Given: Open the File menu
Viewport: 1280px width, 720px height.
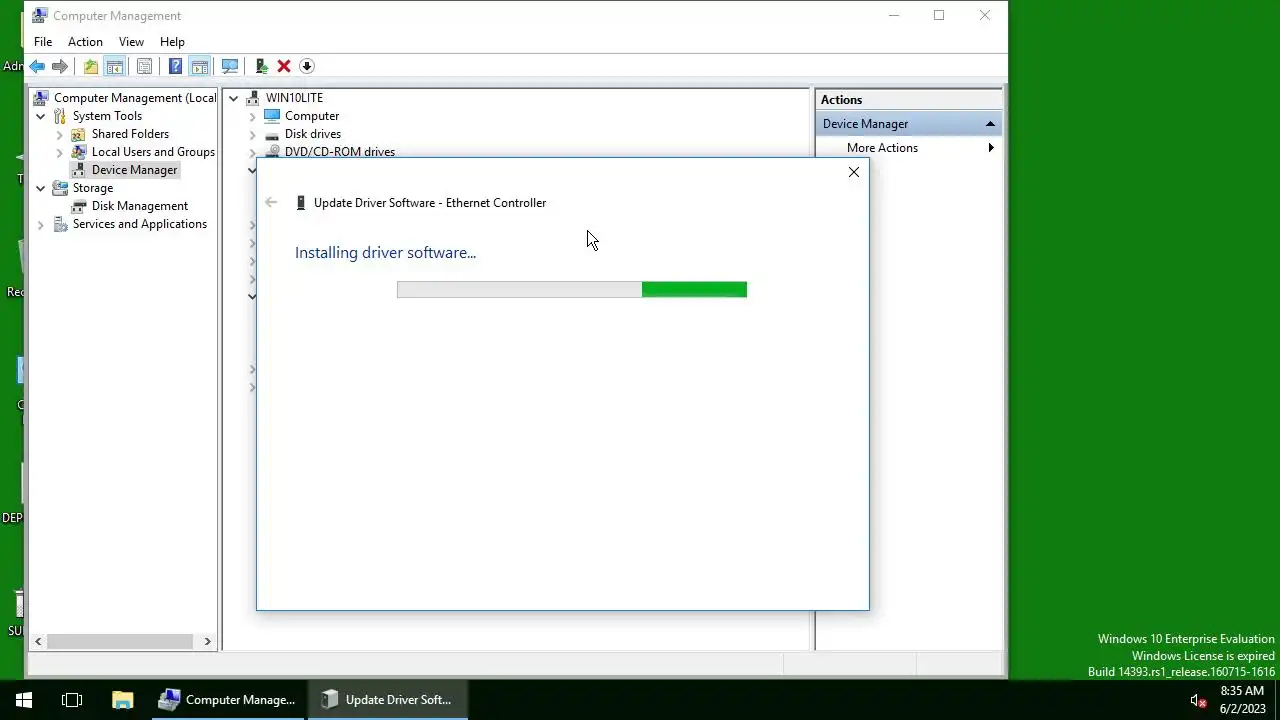Looking at the screenshot, I should 43,42.
